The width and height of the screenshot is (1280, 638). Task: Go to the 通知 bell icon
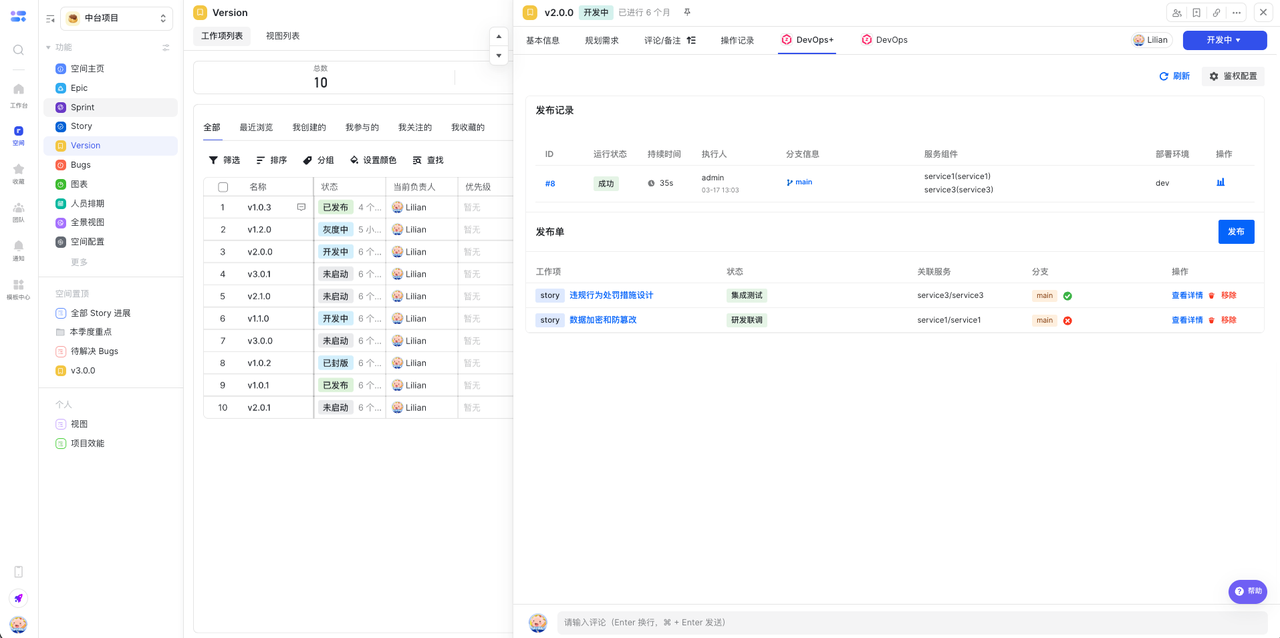[x=18, y=246]
